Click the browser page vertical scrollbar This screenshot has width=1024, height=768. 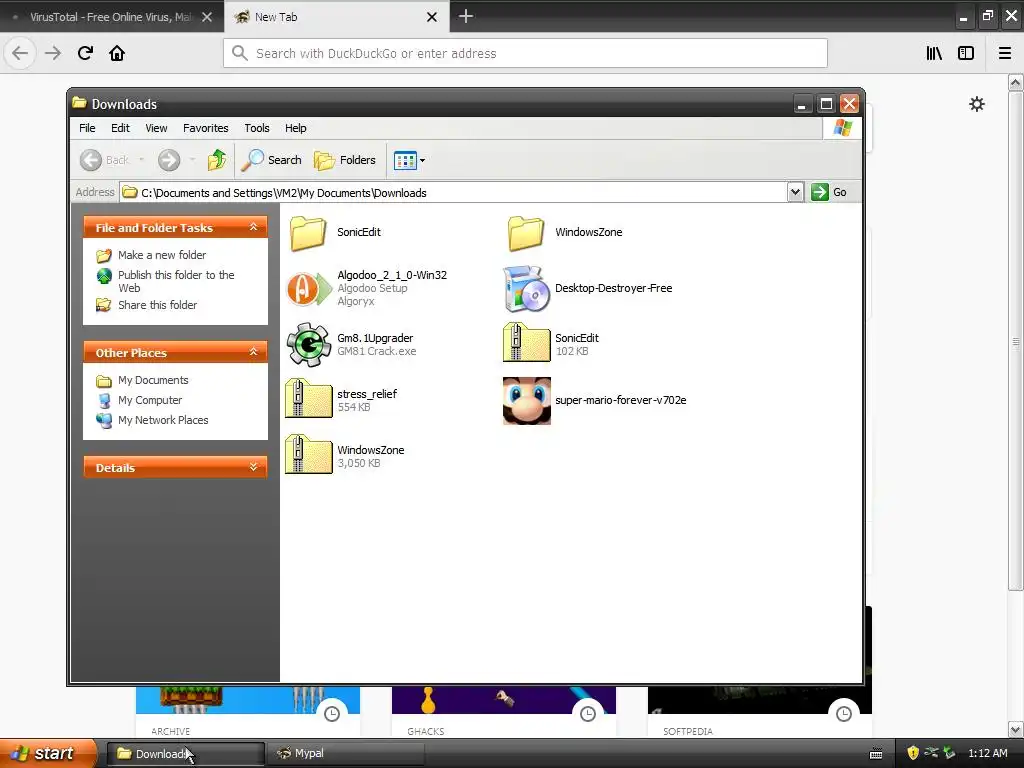[1015, 341]
